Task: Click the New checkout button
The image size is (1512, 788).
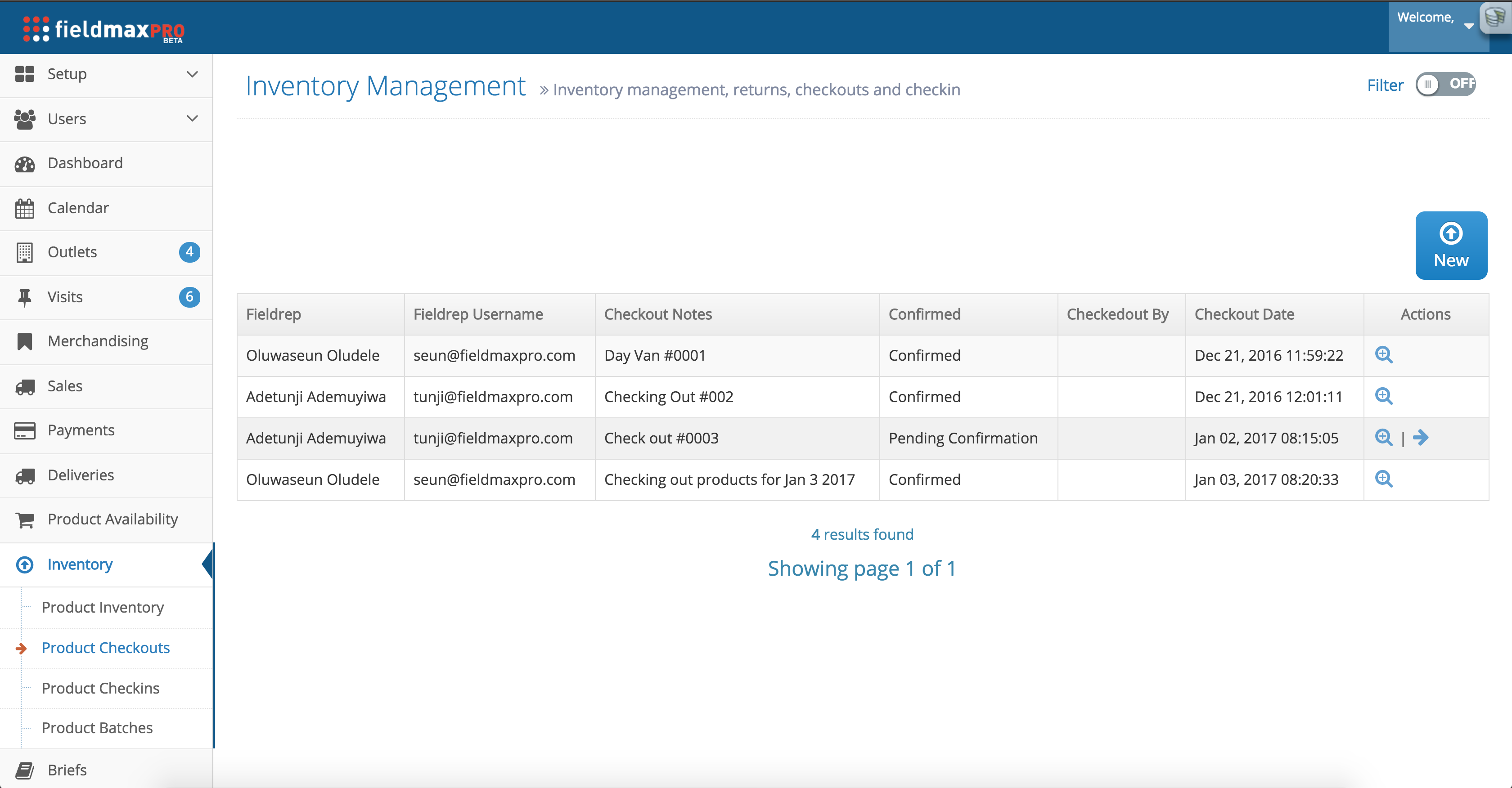Action: (1451, 245)
